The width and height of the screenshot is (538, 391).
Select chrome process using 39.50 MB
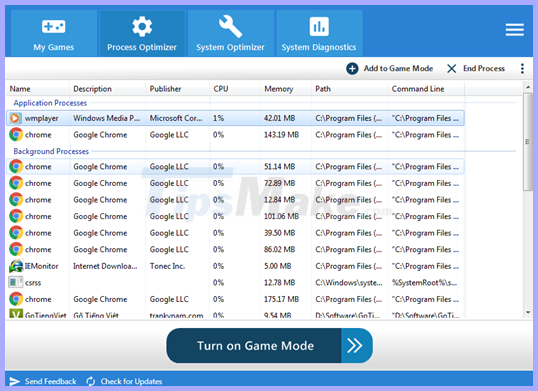click(235, 233)
